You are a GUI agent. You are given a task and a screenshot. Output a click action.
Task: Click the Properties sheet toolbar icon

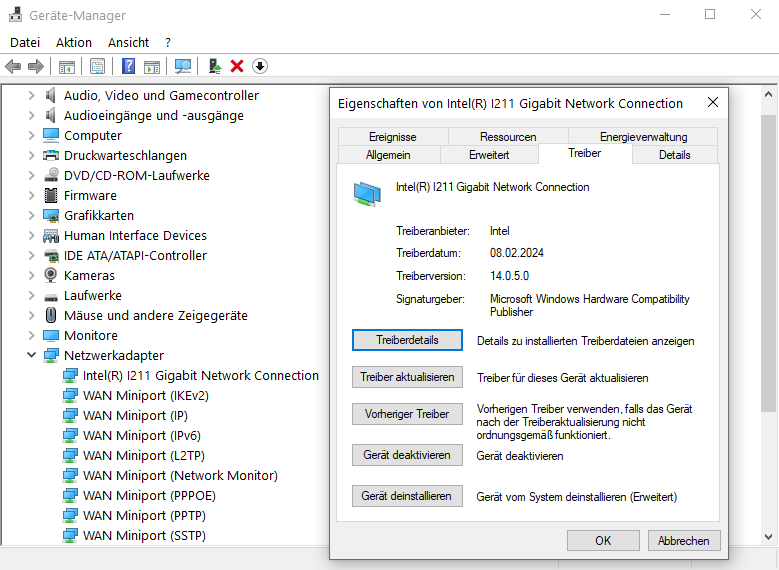[x=97, y=66]
